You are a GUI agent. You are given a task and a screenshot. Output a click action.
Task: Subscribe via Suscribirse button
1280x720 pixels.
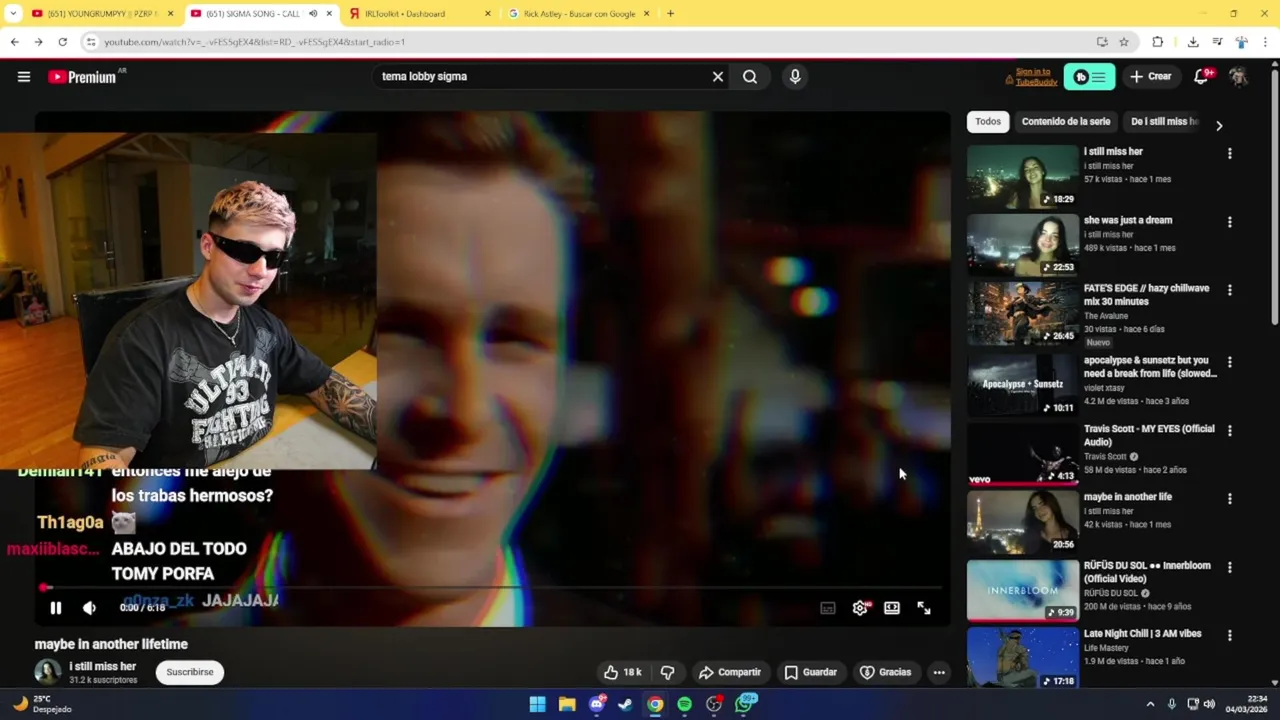[190, 672]
